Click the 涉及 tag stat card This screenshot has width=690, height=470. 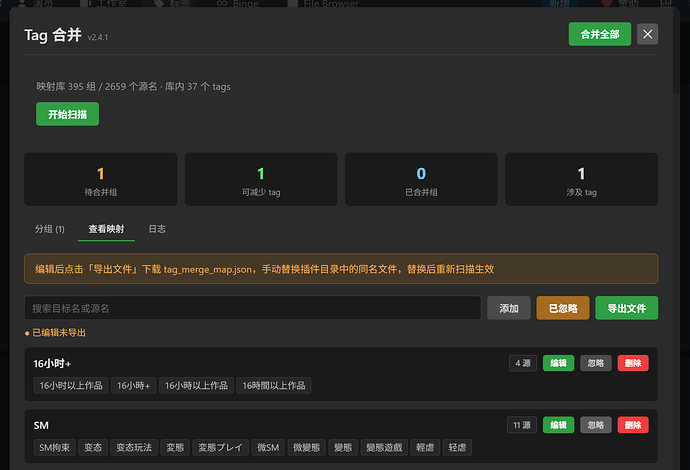(581, 179)
